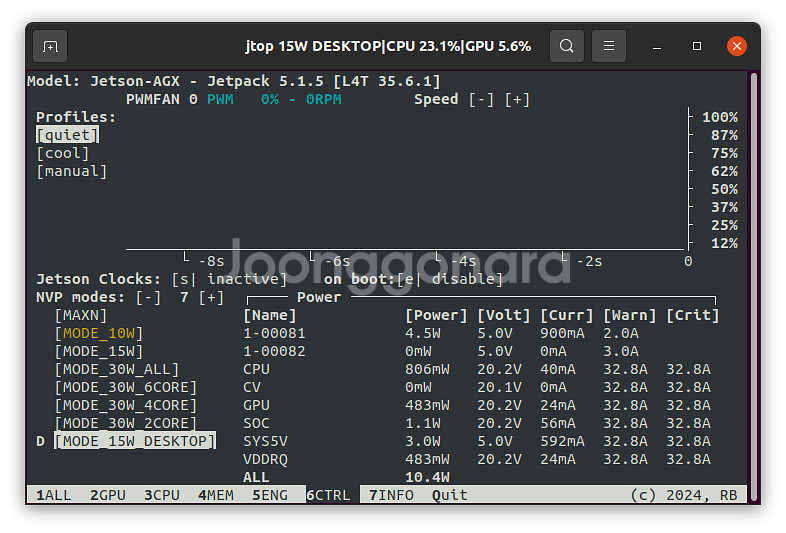Switch to the 2GPU tab
786x533 pixels.
click(x=108, y=495)
